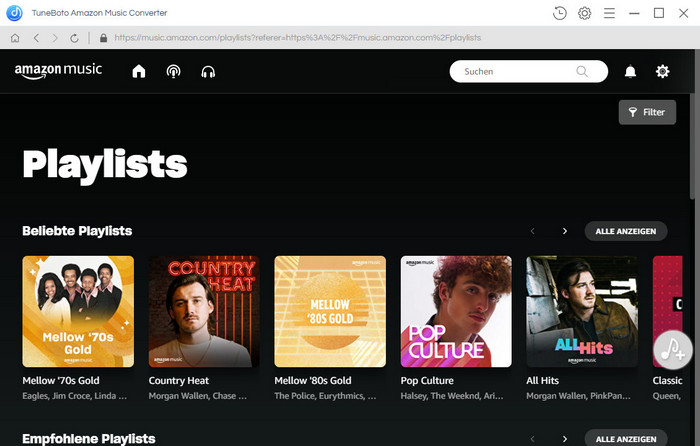700x446 pixels.
Task: Show previous Beliebte Playlists with left chevron
Action: (x=532, y=231)
